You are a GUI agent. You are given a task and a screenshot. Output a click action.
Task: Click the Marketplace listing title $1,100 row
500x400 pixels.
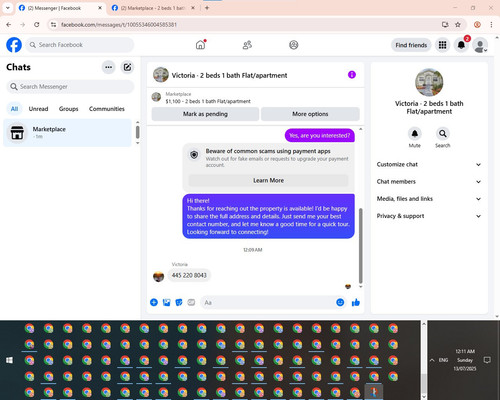click(208, 101)
